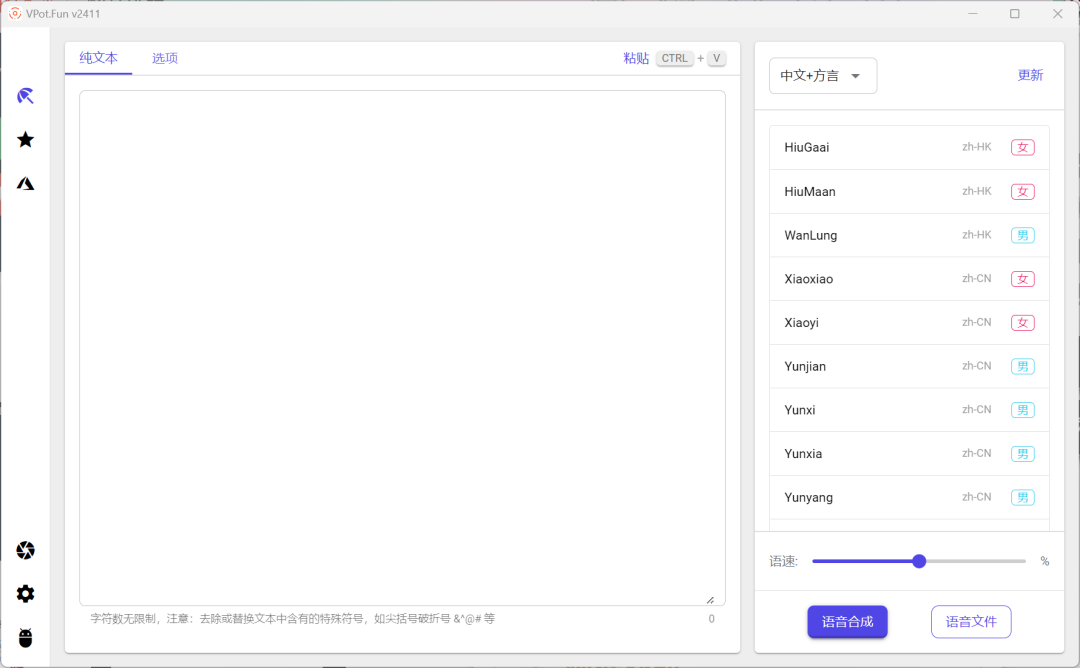Minimize the VPot.Fun window

click(x=973, y=14)
